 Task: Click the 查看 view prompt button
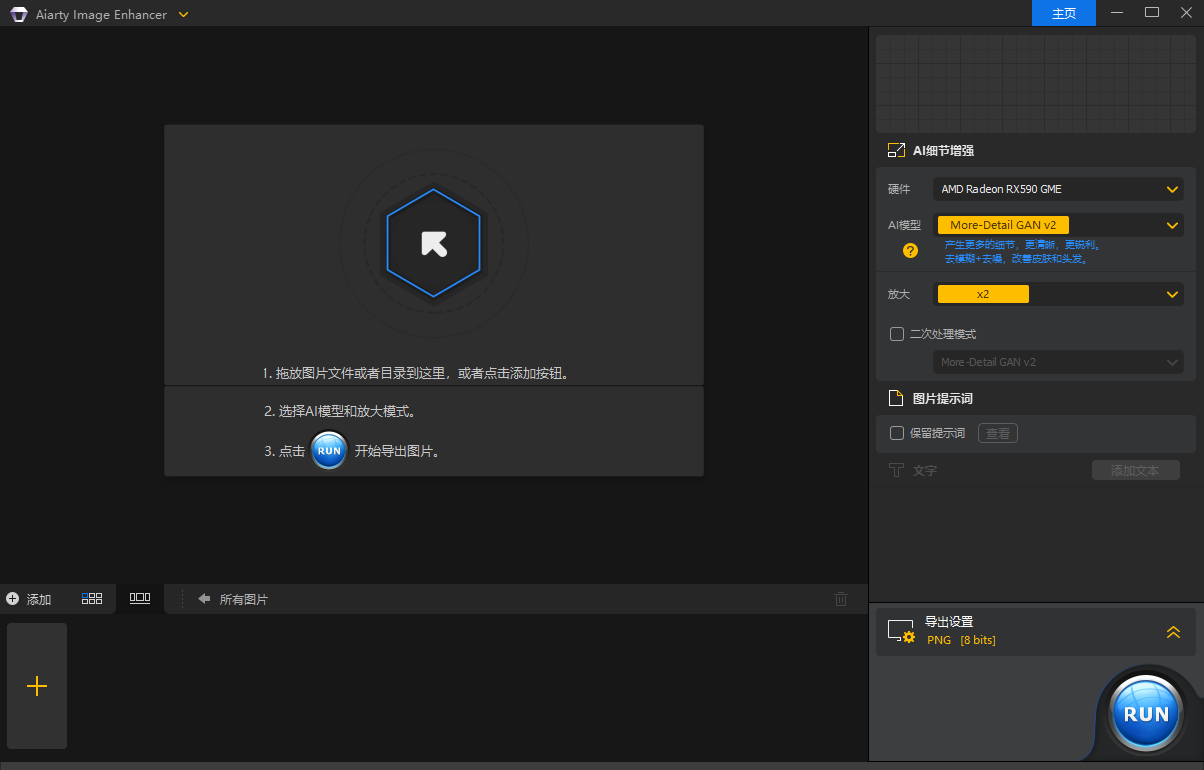click(x=997, y=433)
